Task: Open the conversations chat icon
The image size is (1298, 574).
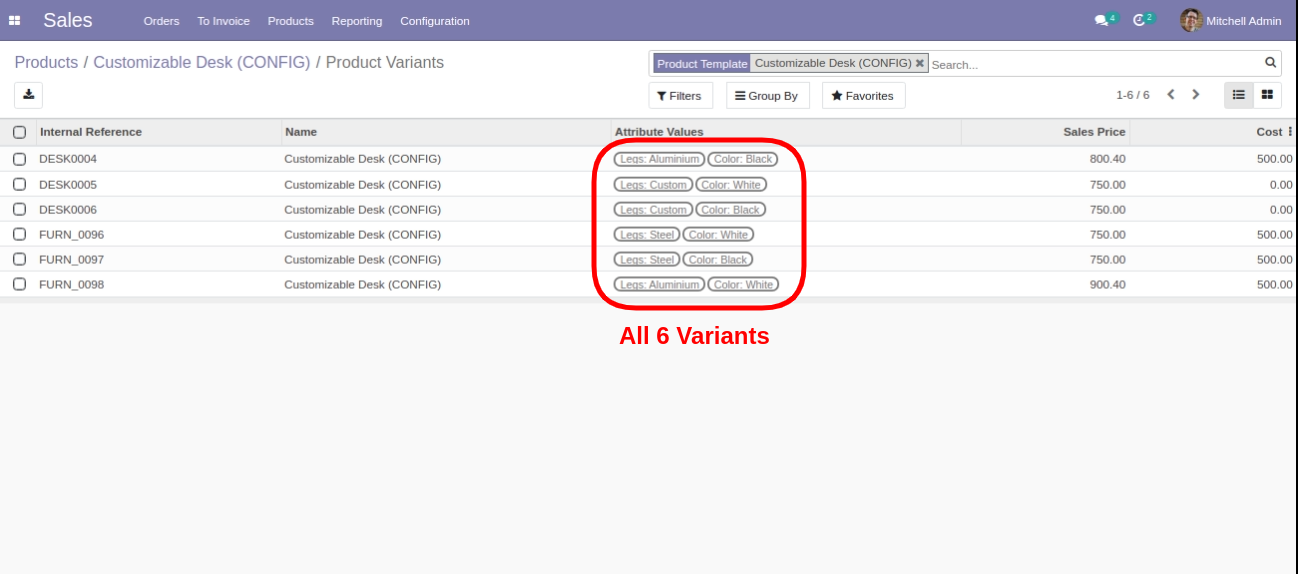Action: tap(1101, 20)
